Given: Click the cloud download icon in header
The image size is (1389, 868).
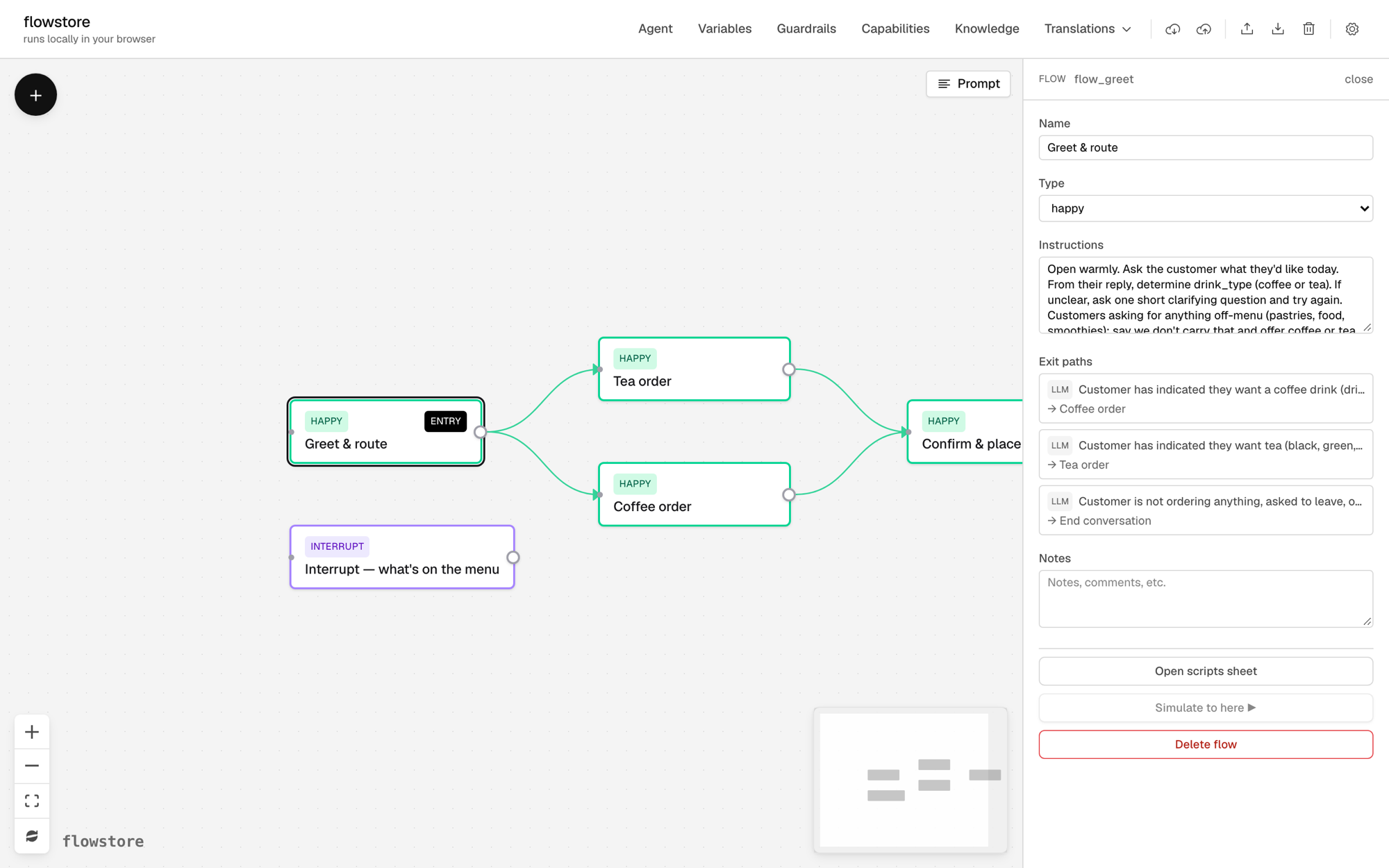Looking at the screenshot, I should [x=1172, y=29].
